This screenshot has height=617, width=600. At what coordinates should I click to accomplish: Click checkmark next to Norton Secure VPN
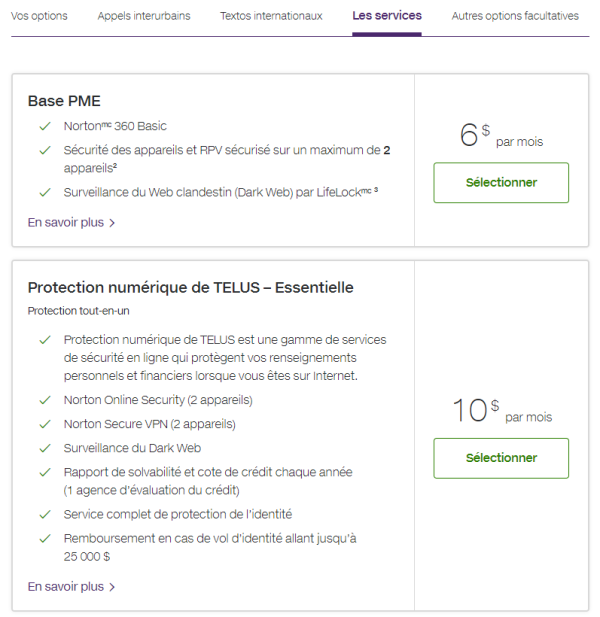(x=44, y=424)
